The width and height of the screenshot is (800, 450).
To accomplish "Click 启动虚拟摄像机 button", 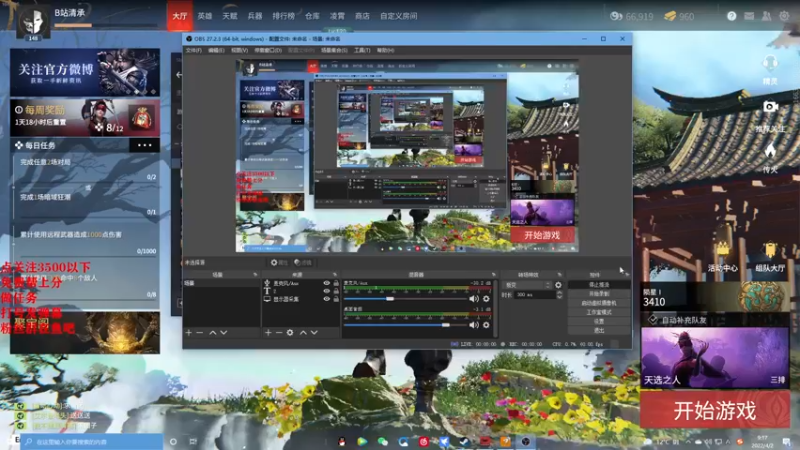I will point(599,303).
